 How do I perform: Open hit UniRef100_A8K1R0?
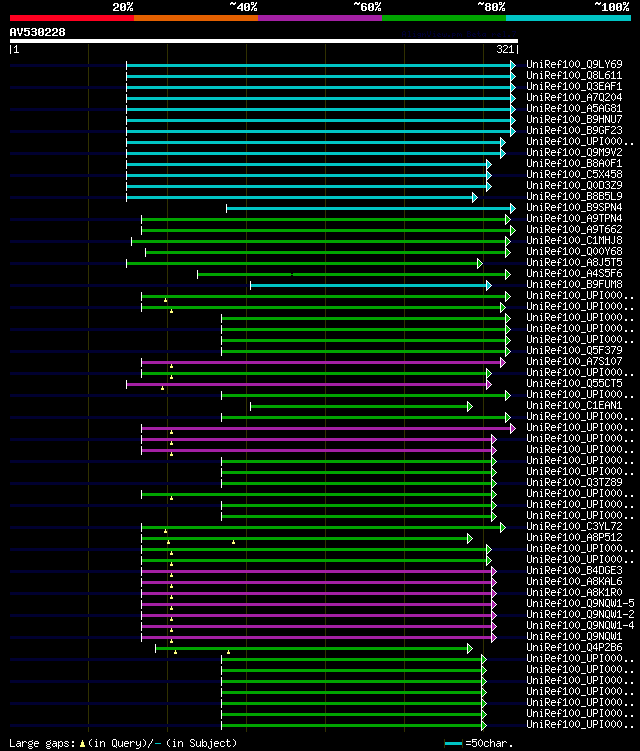point(574,593)
